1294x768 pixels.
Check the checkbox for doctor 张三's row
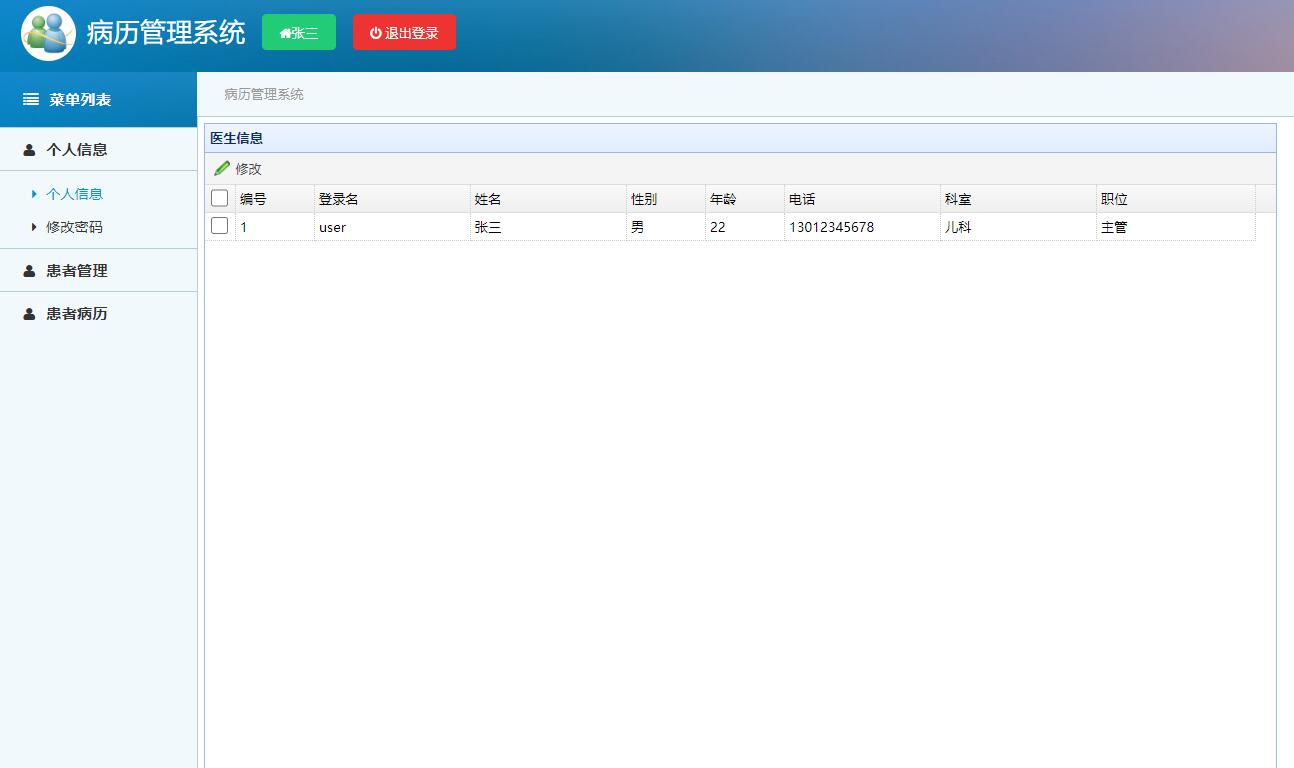pos(219,226)
